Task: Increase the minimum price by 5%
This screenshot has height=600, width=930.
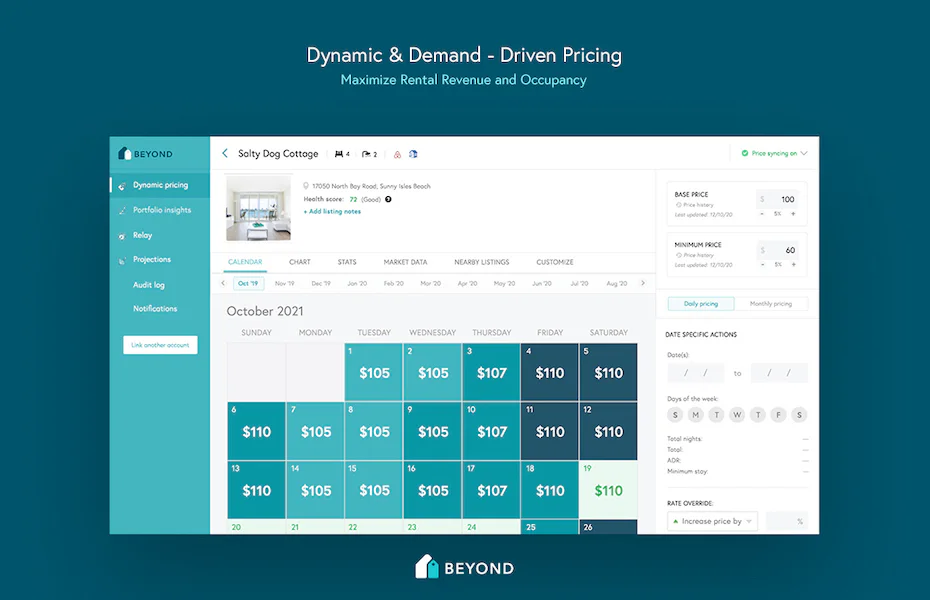Action: [793, 265]
